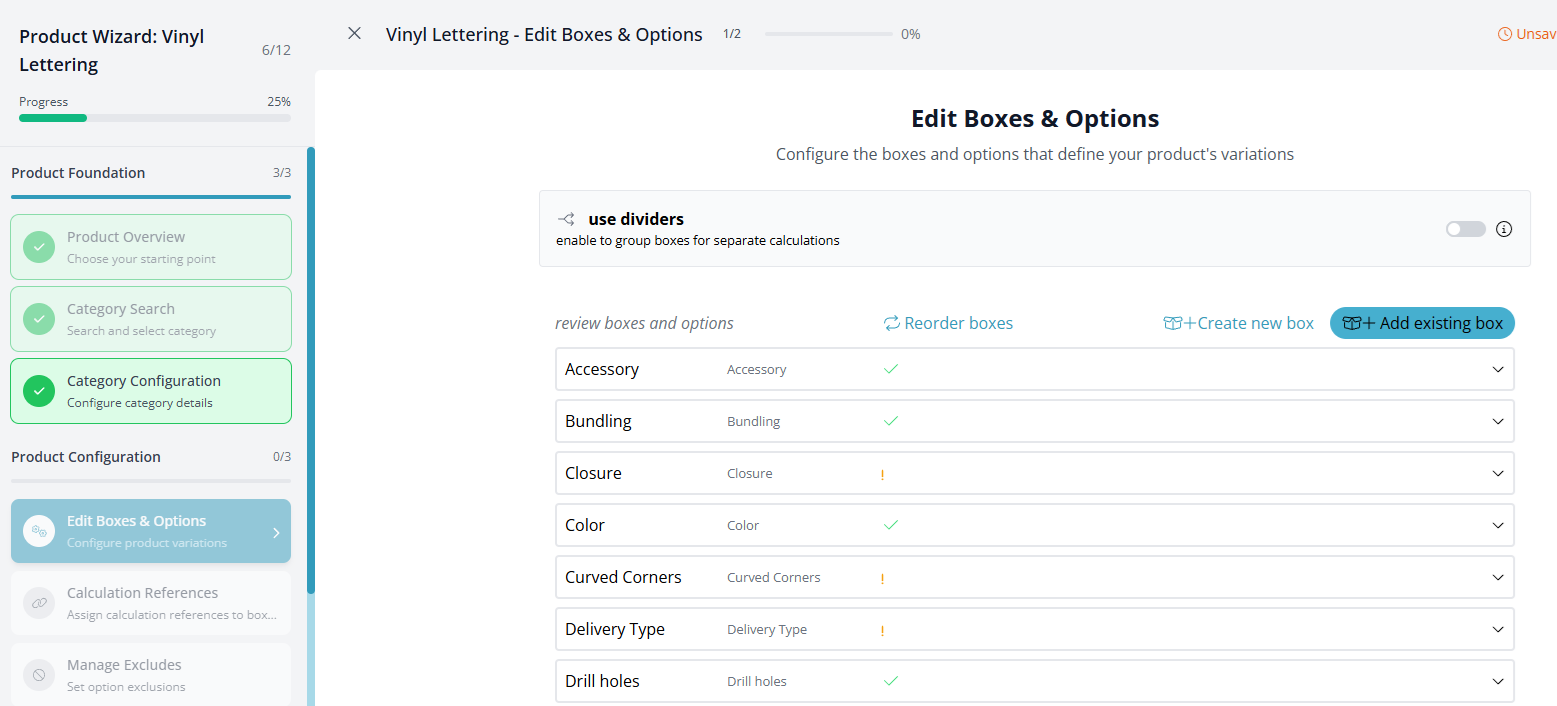Click the box icon on 'Create new box'
The image size is (1557, 706).
[x=1171, y=323]
